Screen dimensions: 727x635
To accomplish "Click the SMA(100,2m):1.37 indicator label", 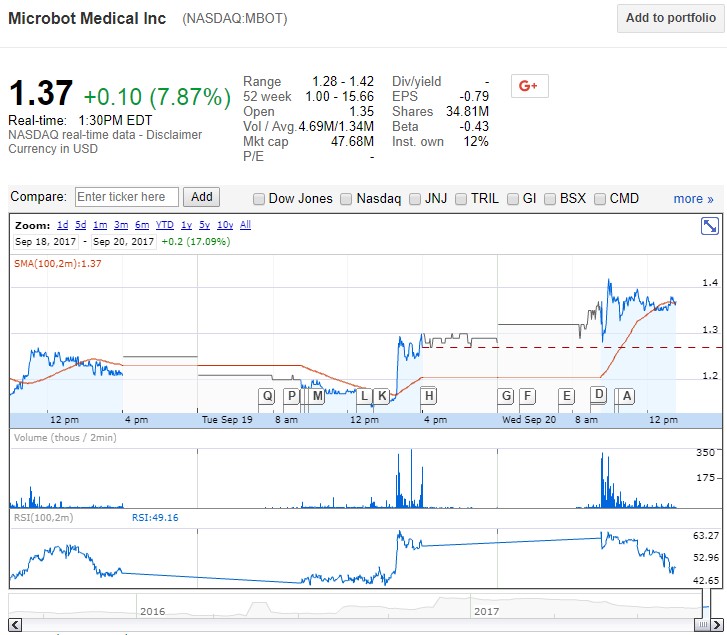I will pyautogui.click(x=57, y=264).
